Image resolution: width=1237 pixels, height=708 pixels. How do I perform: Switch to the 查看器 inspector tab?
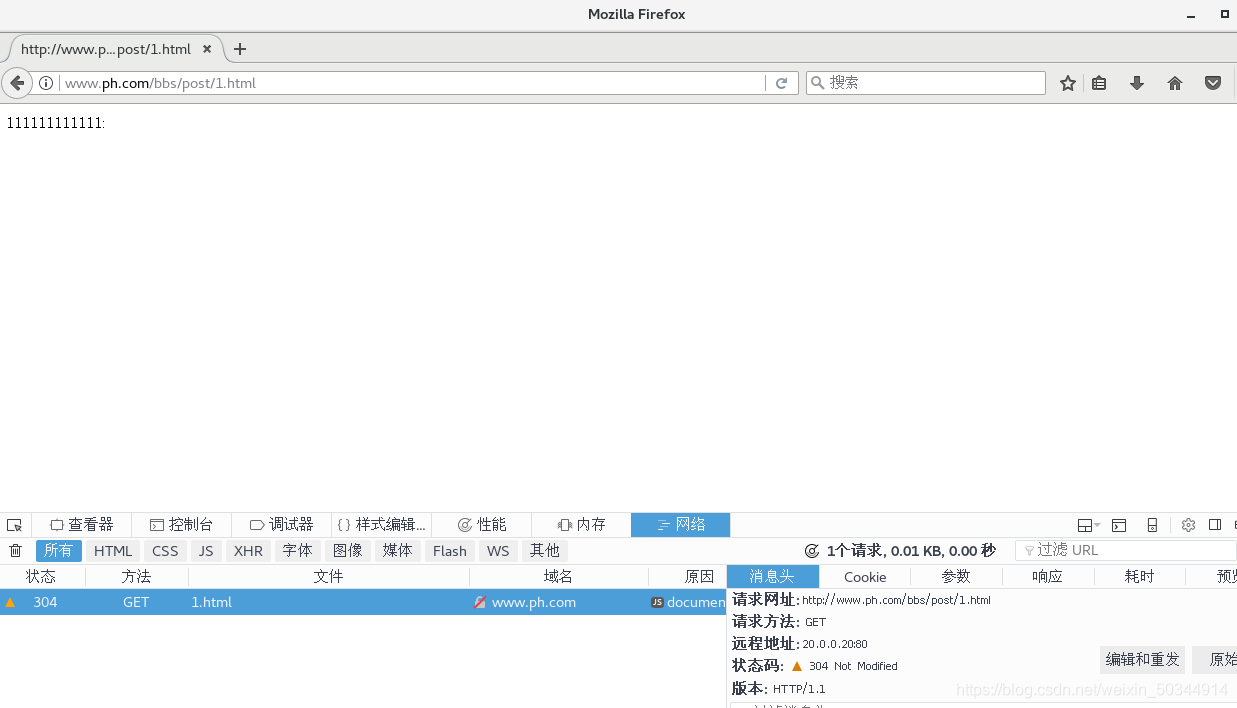click(82, 525)
